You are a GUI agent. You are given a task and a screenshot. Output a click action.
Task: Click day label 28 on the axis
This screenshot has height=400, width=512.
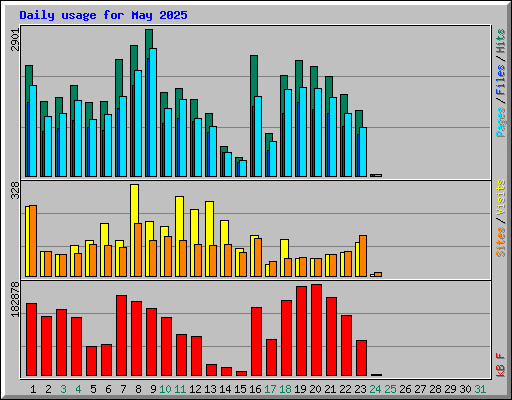tap(435, 389)
